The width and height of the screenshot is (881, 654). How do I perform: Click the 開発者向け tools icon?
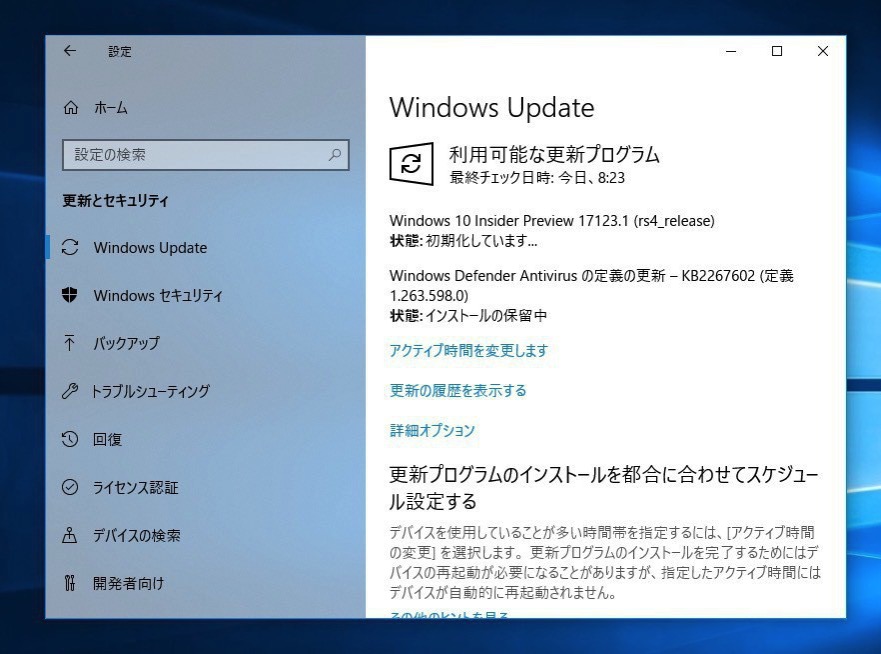pyautogui.click(x=70, y=583)
